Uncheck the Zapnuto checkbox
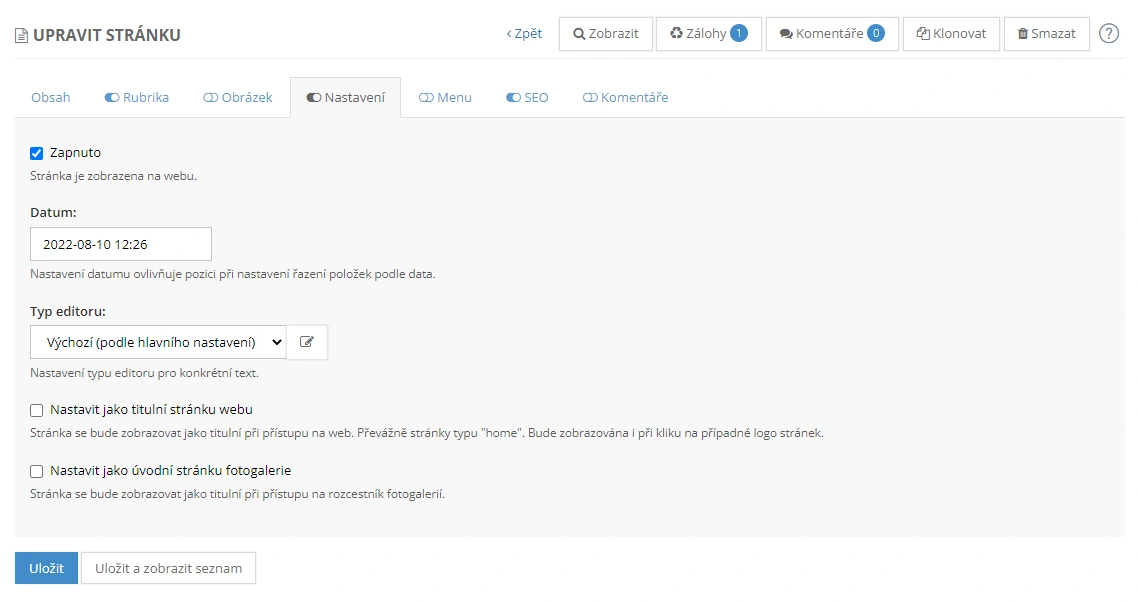 [x=37, y=153]
